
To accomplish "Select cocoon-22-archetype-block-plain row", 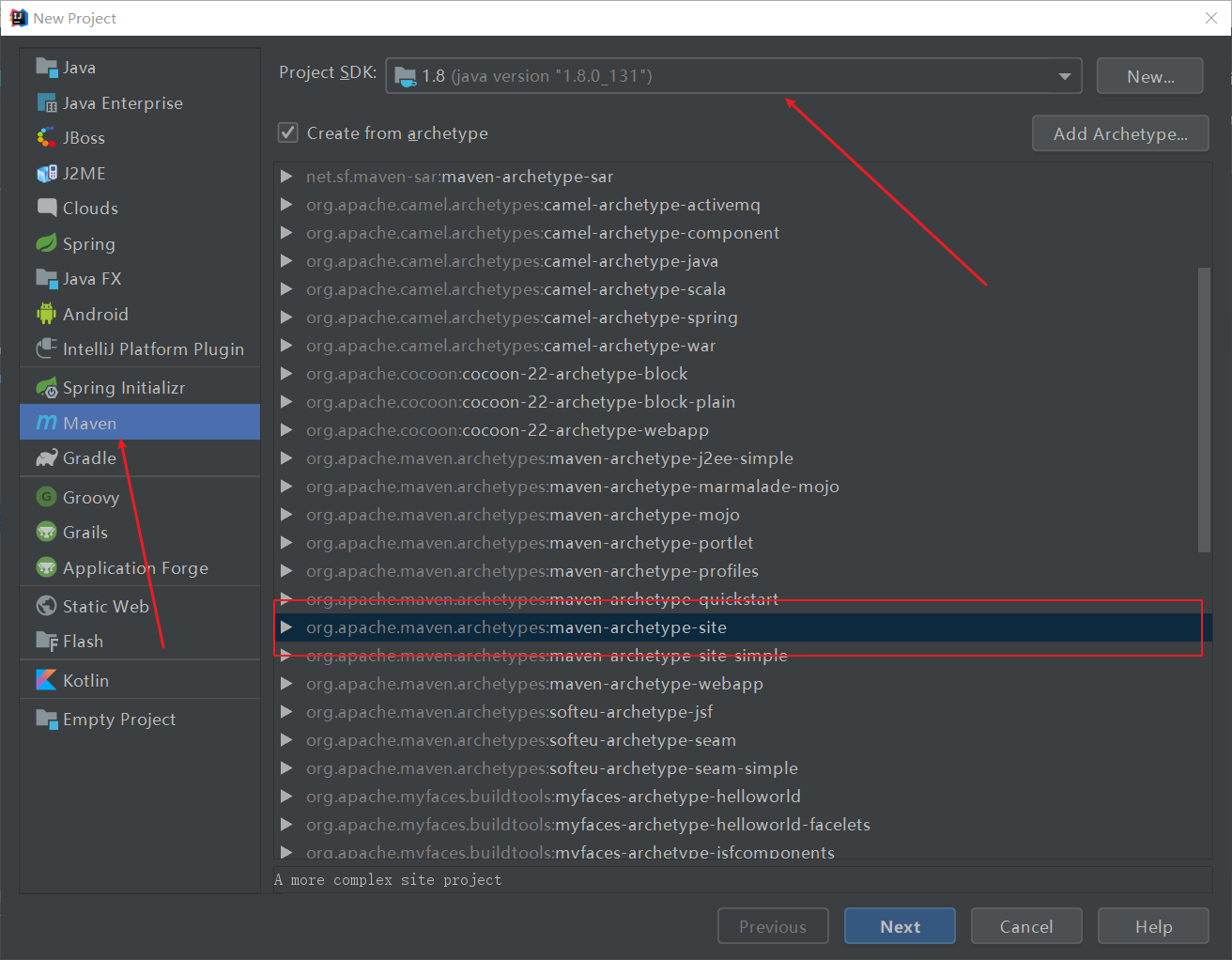I will click(x=743, y=401).
